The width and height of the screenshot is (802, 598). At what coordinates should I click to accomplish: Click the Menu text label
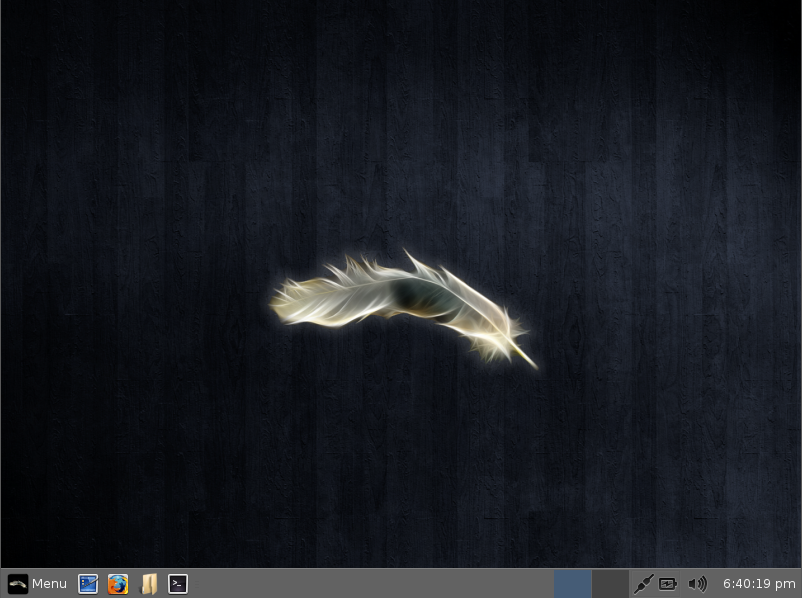tap(49, 584)
